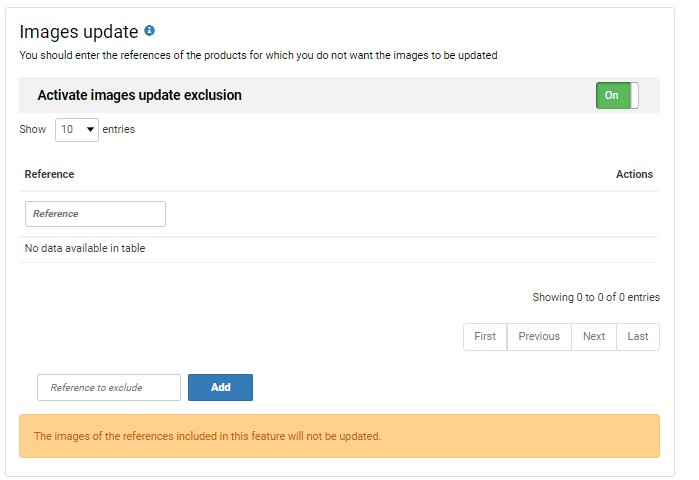Go to the First page
The width and height of the screenshot is (699, 480).
(x=485, y=337)
